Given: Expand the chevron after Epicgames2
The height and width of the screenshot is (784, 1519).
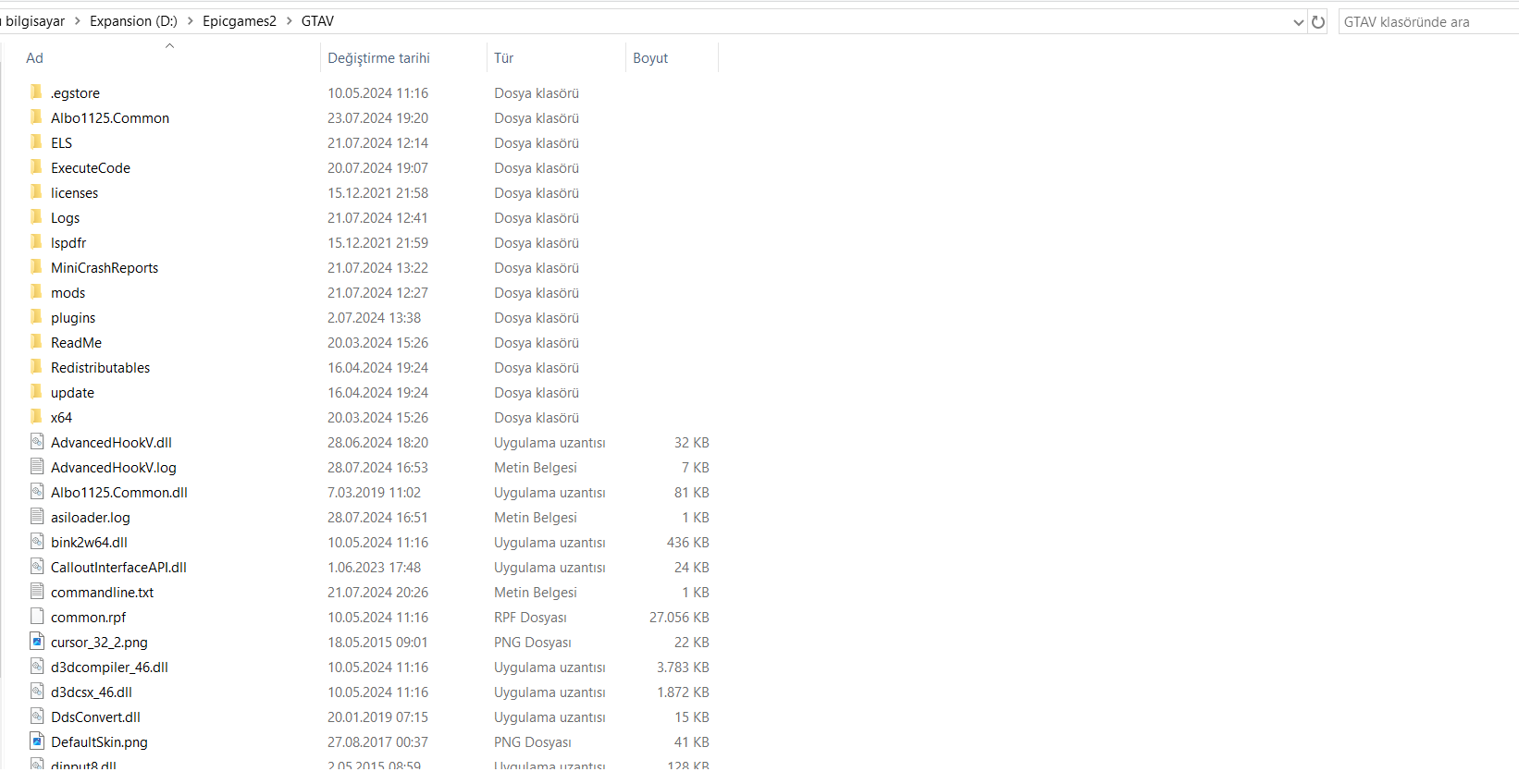Looking at the screenshot, I should [x=289, y=21].
